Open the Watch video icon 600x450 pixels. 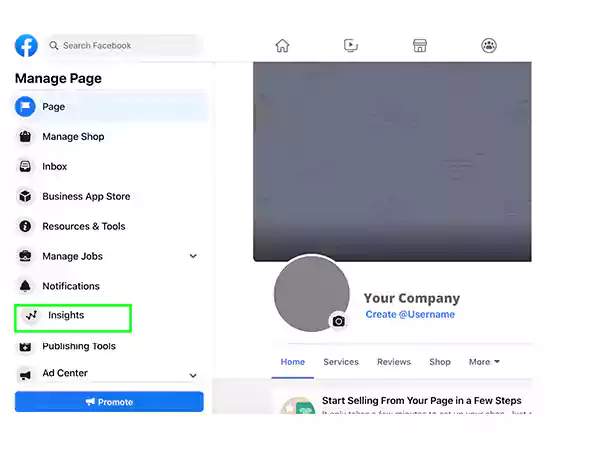click(351, 46)
